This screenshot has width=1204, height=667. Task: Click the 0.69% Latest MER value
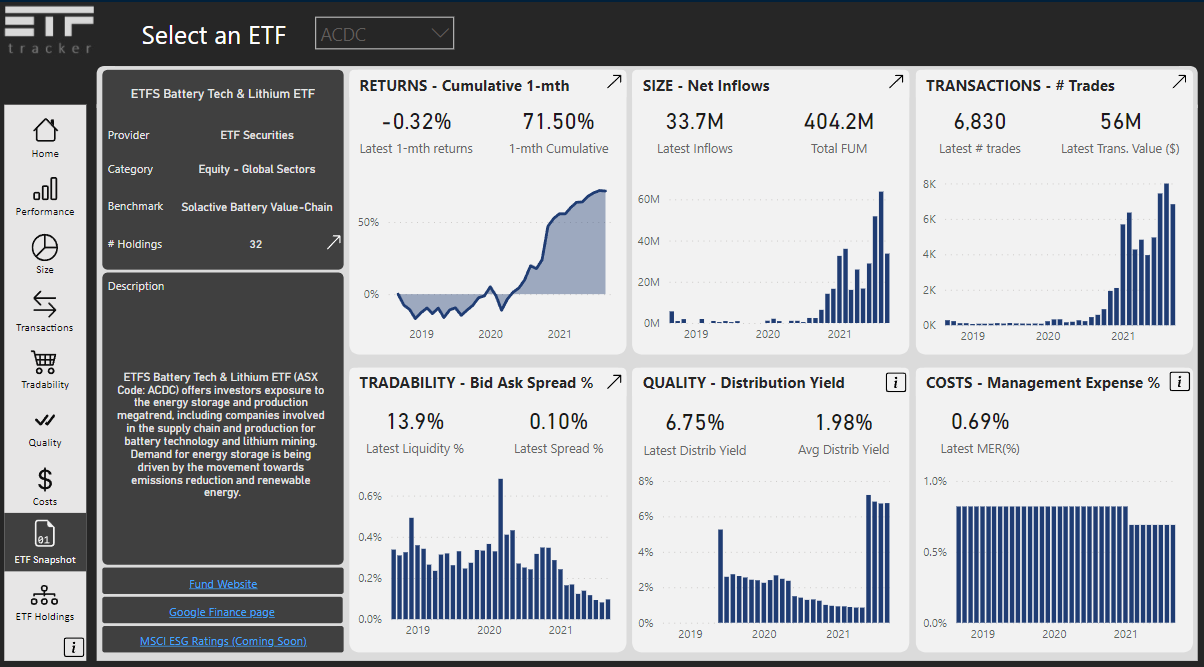click(x=980, y=422)
